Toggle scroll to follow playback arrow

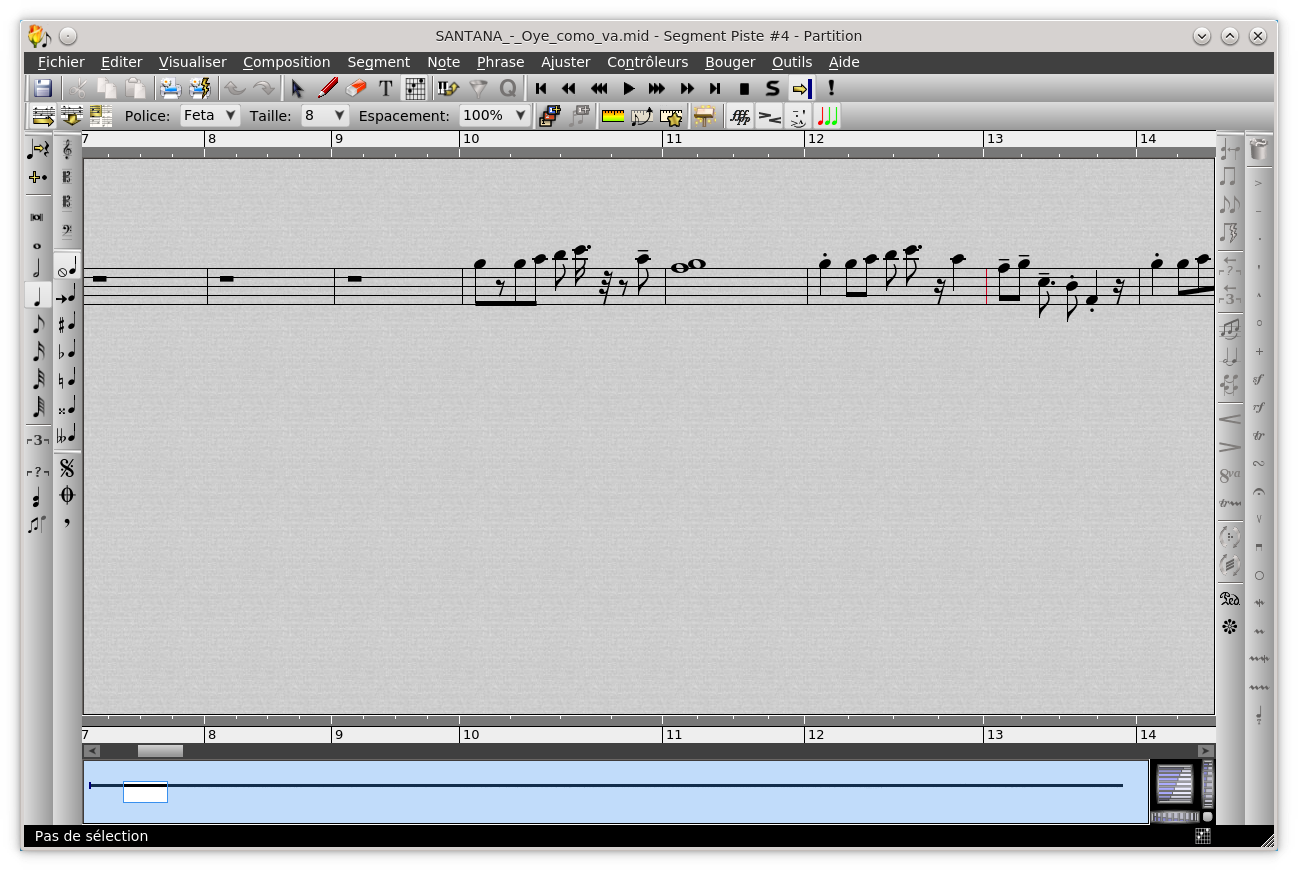[x=801, y=88]
